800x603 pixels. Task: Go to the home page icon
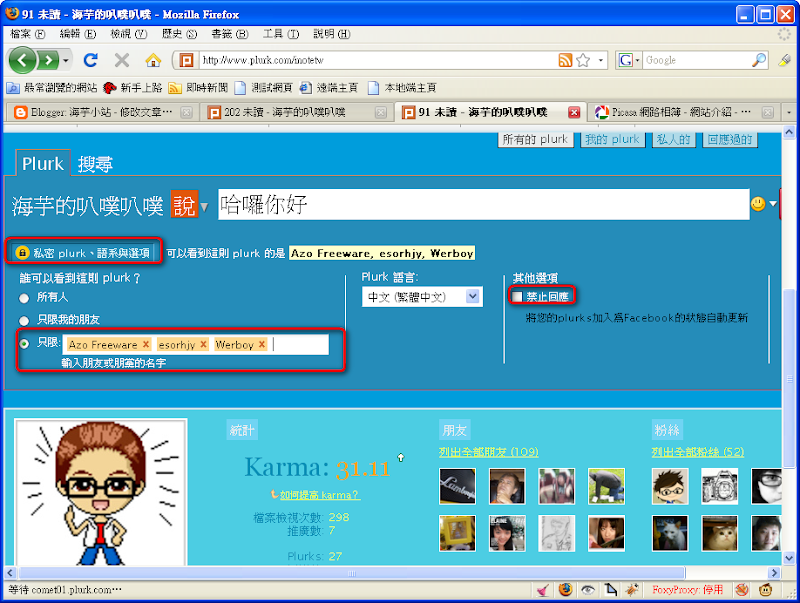tap(153, 60)
